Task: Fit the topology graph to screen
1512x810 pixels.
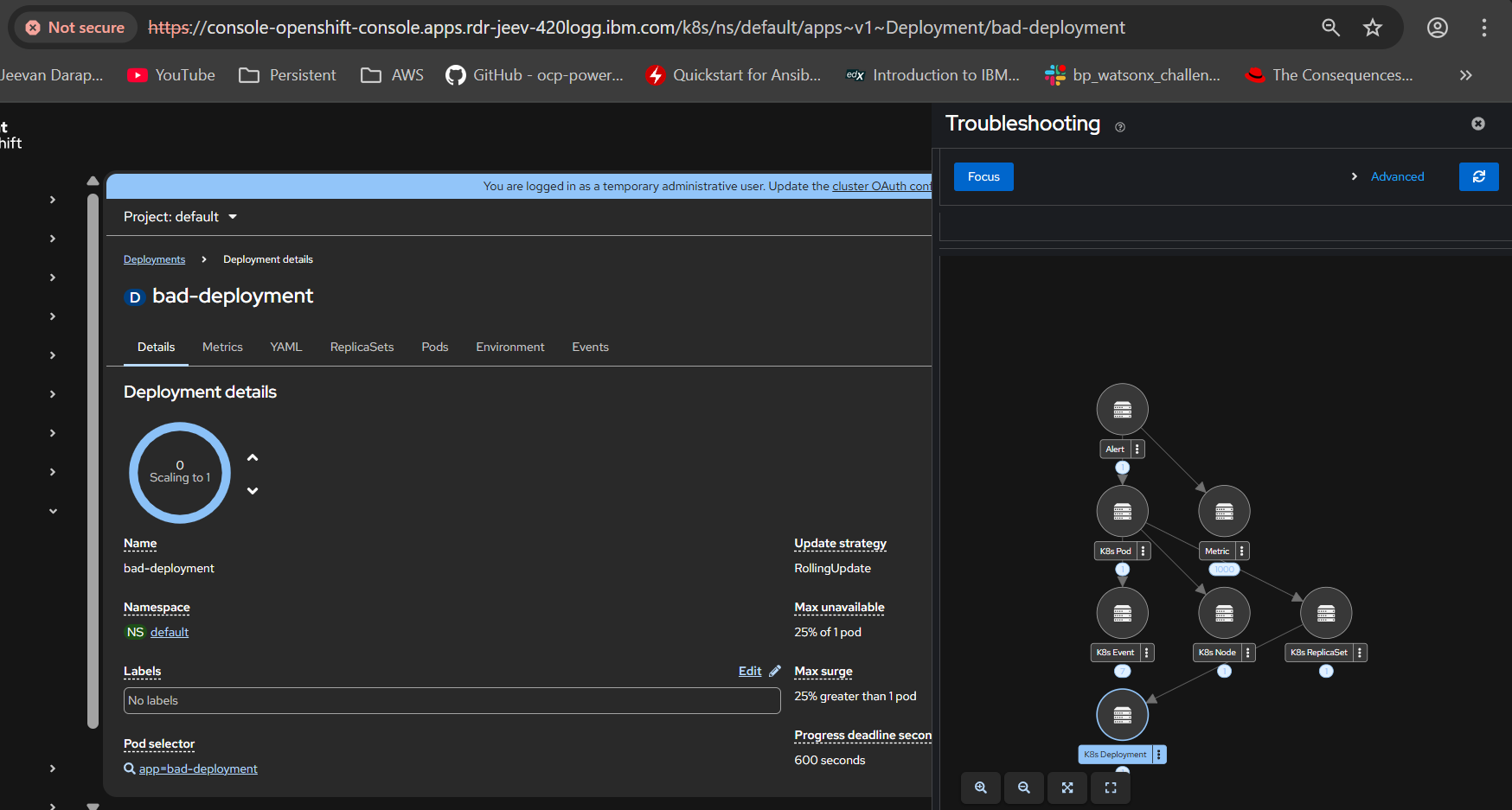Action: [x=1067, y=788]
